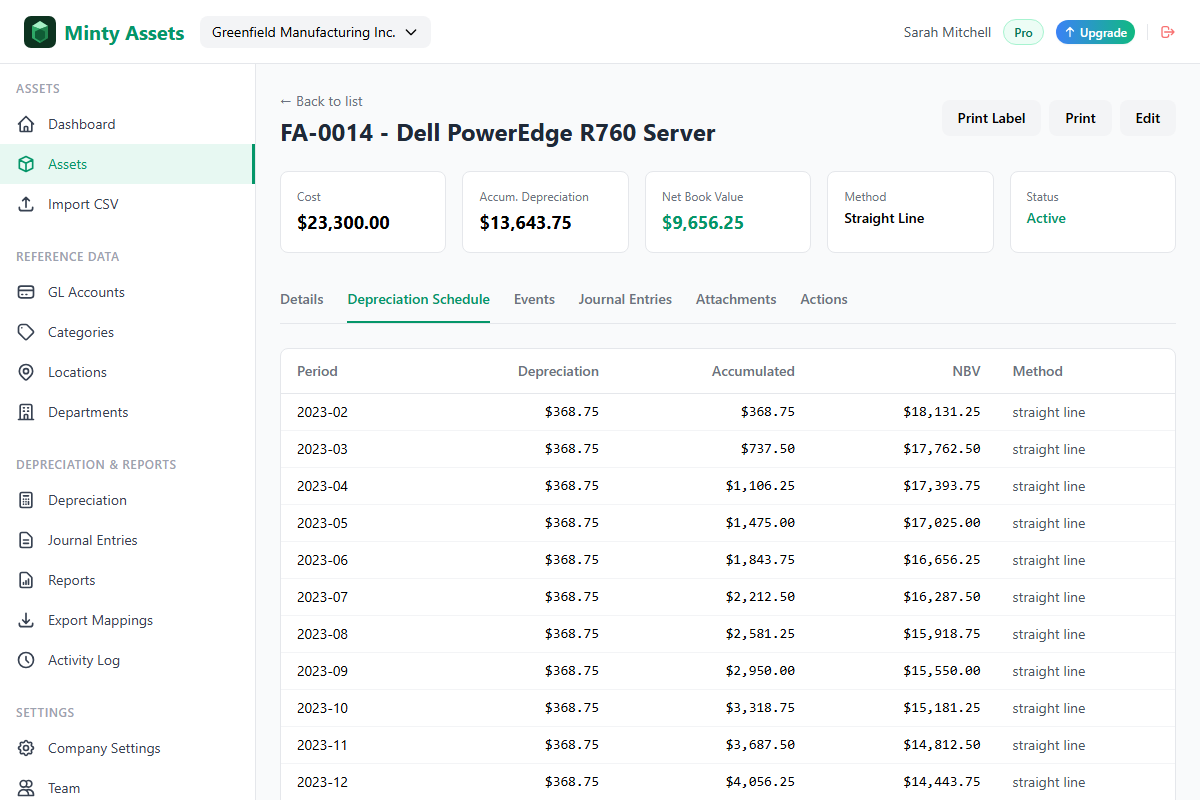1200x800 pixels.
Task: Click the 2023-12 period cell
Action: [322, 782]
